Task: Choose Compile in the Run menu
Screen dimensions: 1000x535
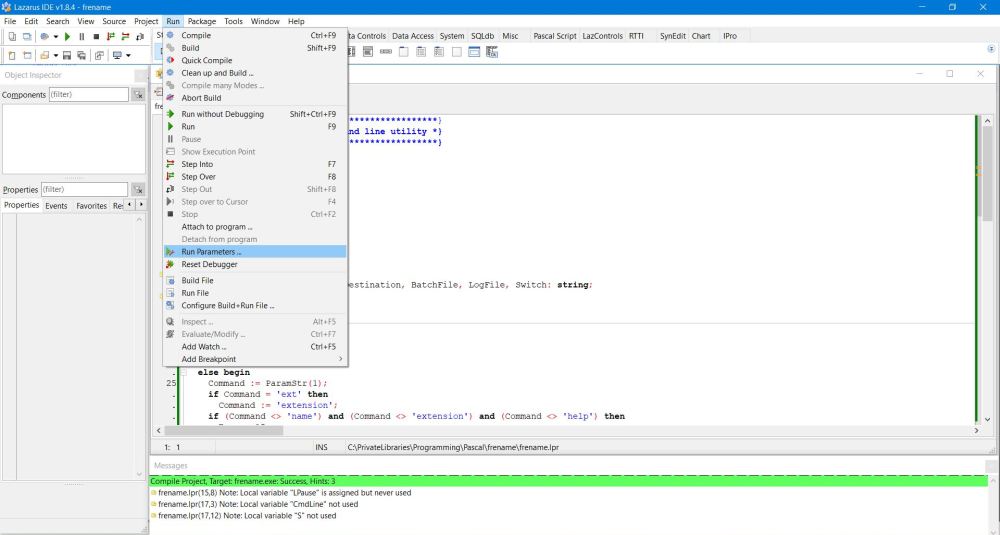Action: 255,35
